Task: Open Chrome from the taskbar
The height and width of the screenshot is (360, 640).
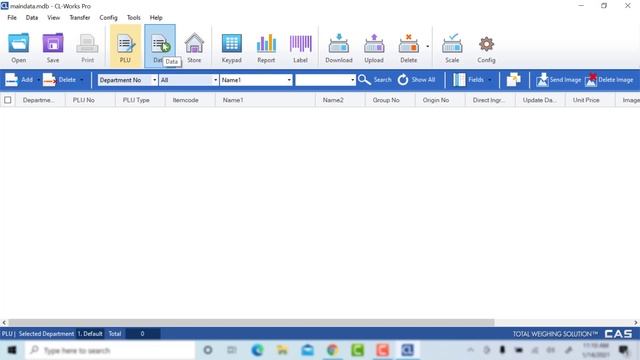Action: (333, 350)
